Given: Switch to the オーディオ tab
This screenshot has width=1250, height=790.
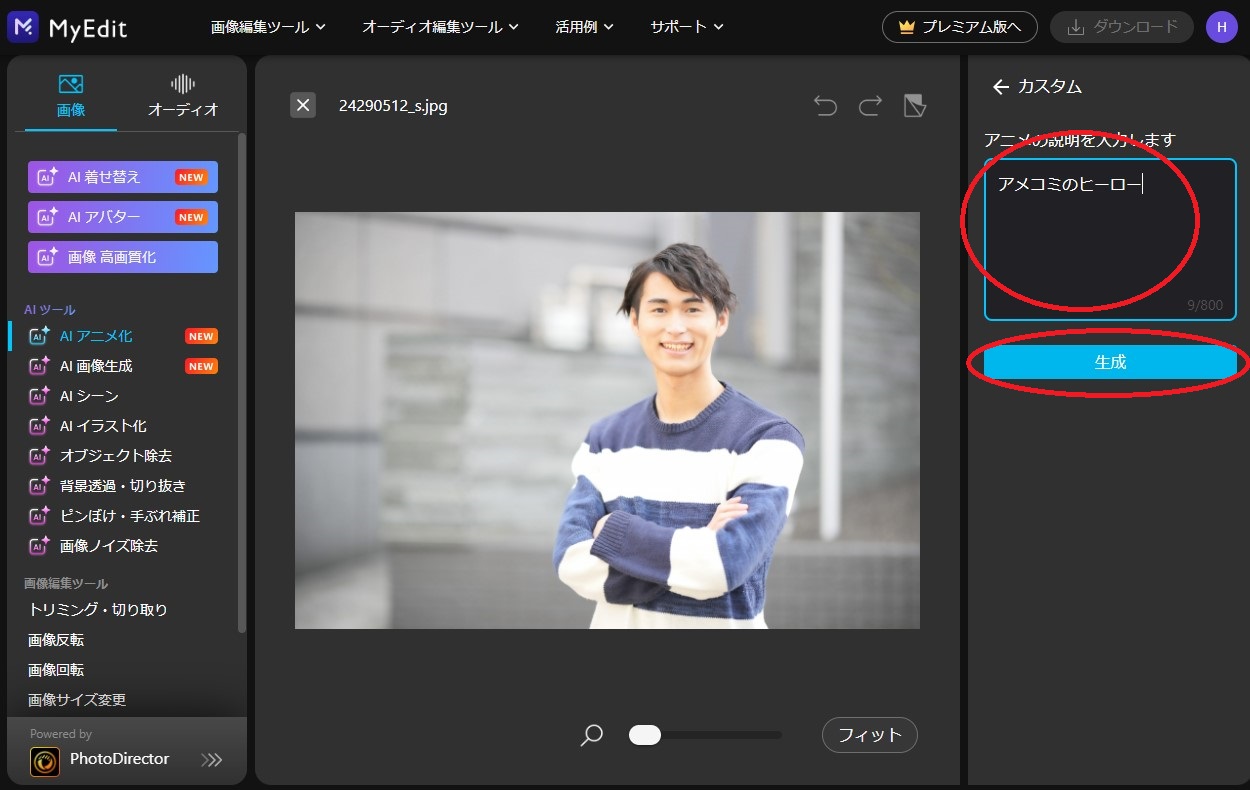Looking at the screenshot, I should [183, 96].
